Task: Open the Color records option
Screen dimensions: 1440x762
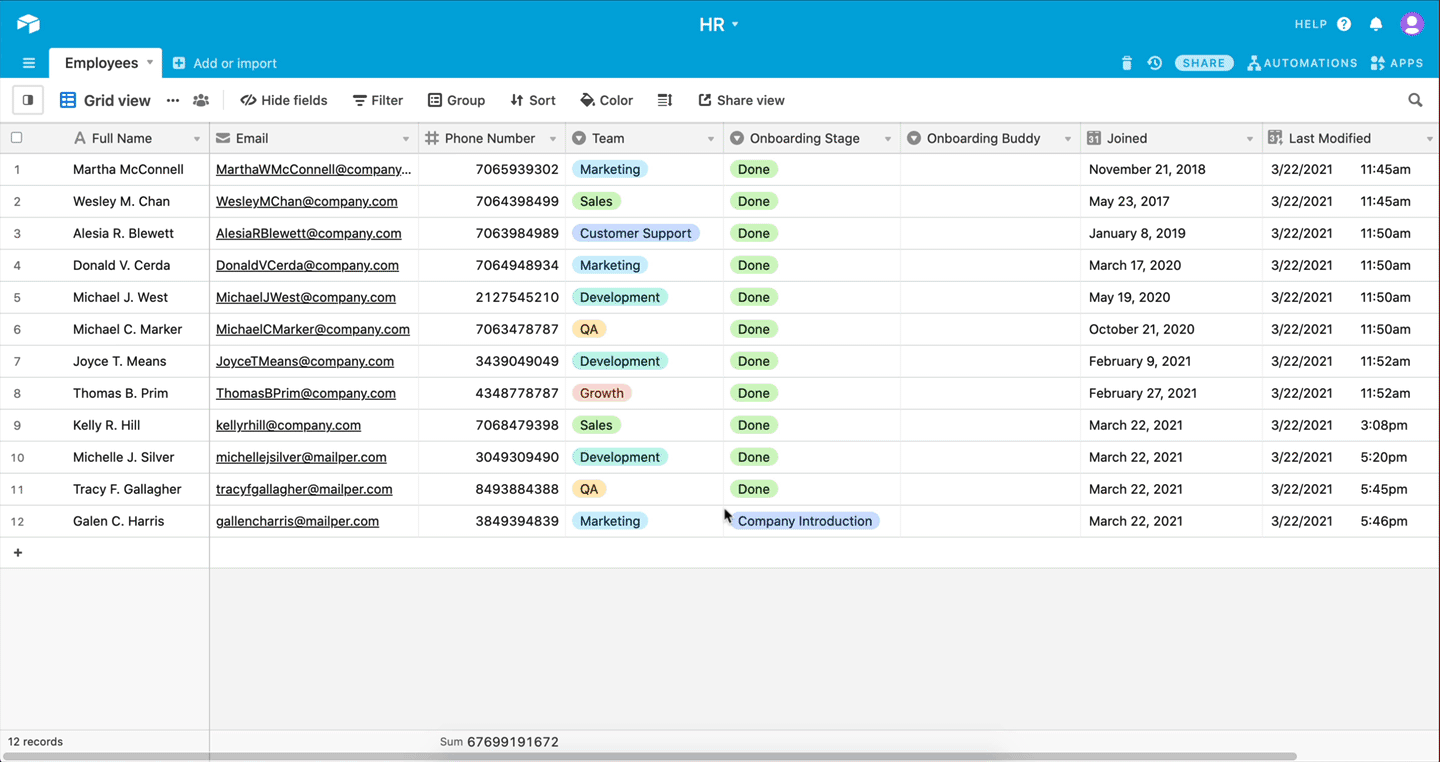Action: point(606,100)
